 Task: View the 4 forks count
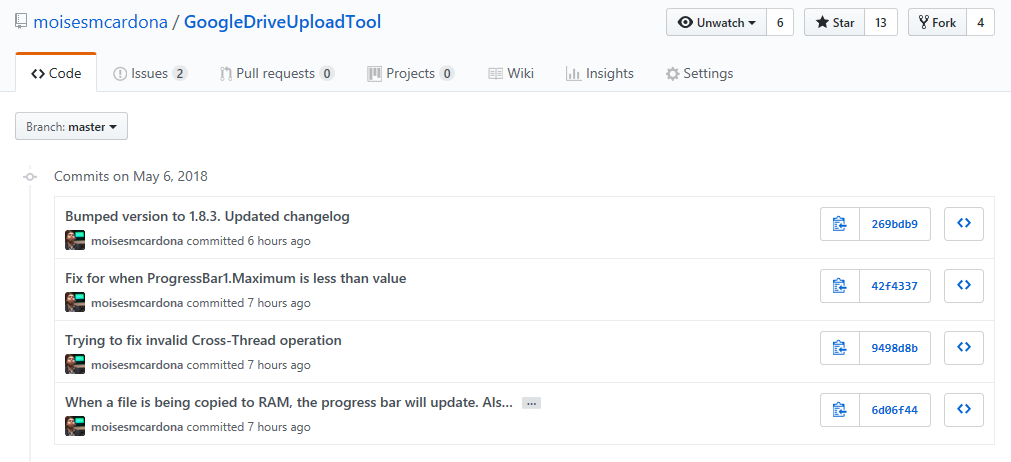tap(981, 23)
